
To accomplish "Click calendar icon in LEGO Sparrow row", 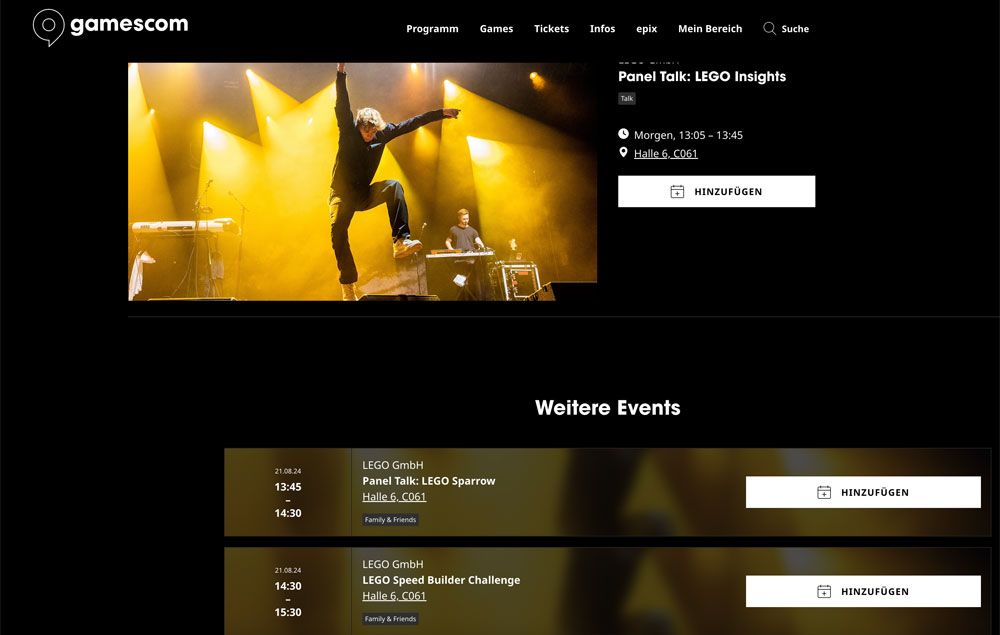I will [x=824, y=492].
